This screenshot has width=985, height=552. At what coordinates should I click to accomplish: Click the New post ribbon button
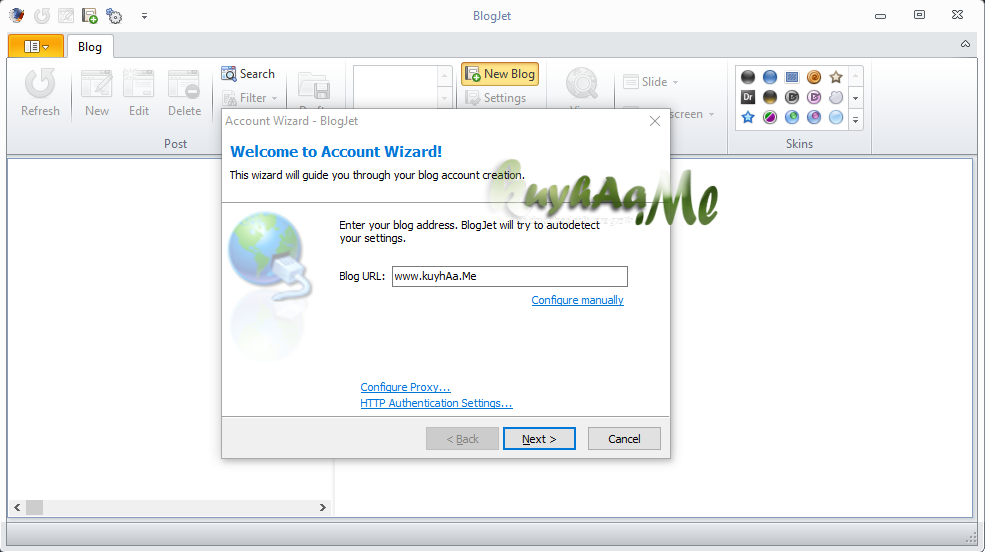(97, 93)
